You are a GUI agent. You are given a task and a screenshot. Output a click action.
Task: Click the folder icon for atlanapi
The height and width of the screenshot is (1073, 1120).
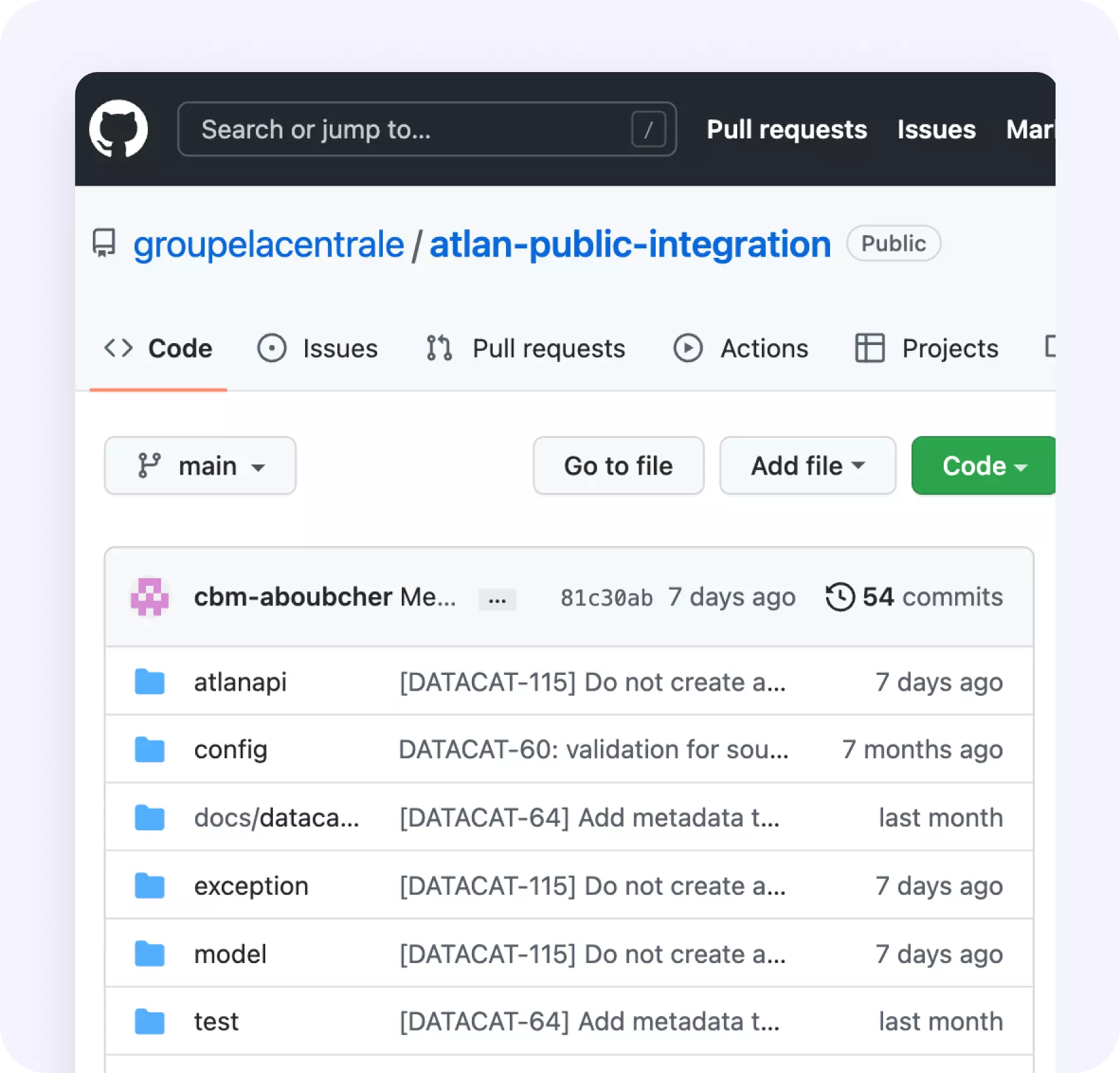pyautogui.click(x=150, y=682)
